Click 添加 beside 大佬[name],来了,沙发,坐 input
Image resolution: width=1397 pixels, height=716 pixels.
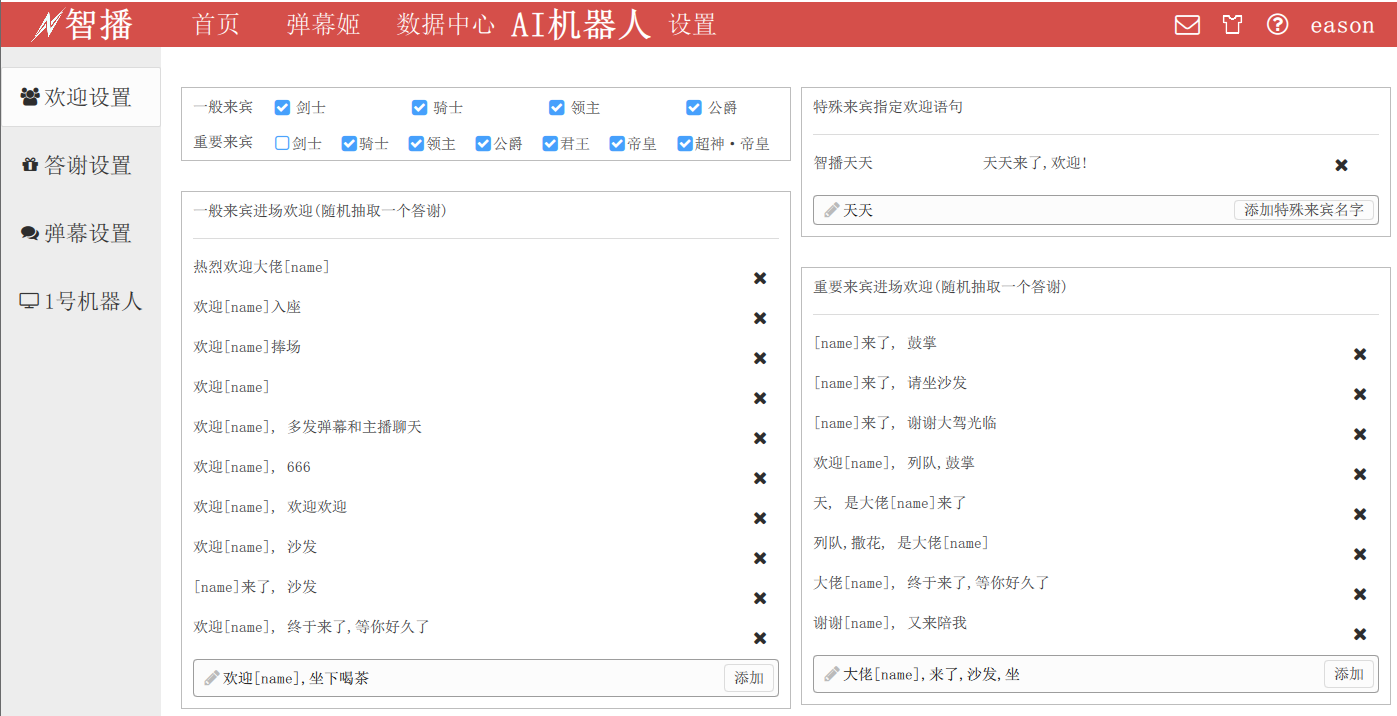point(1349,674)
